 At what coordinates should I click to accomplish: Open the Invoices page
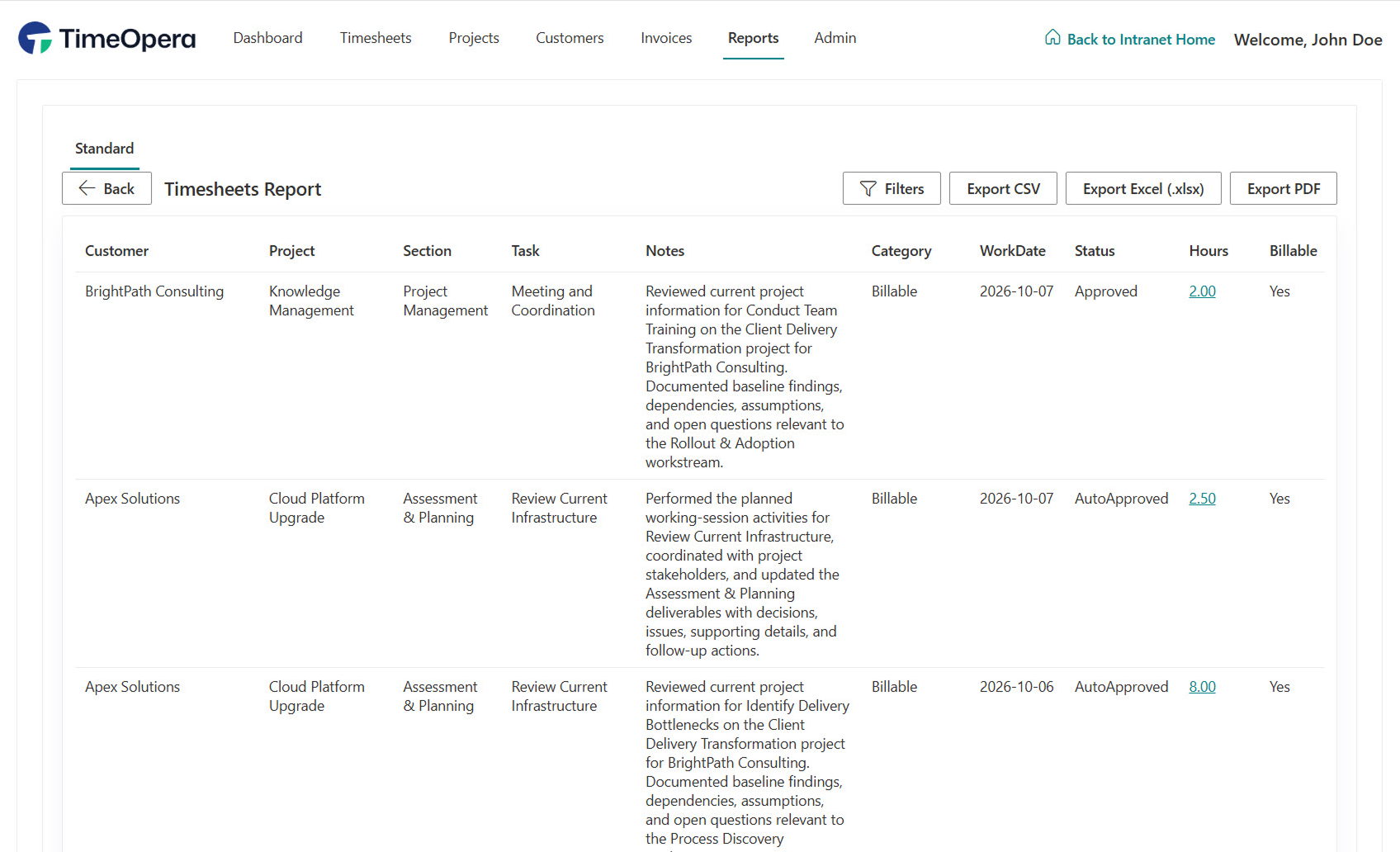(666, 38)
